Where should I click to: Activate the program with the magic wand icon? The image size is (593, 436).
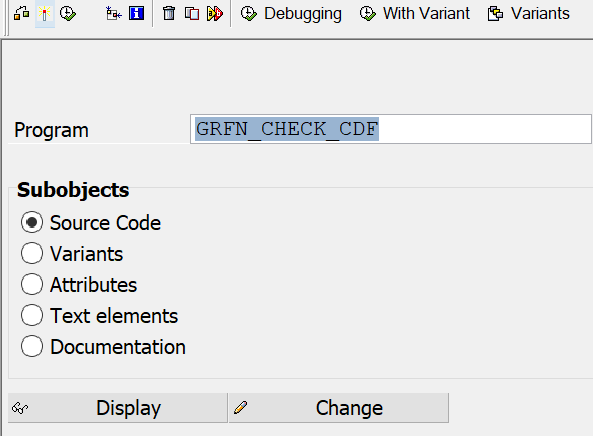click(45, 14)
